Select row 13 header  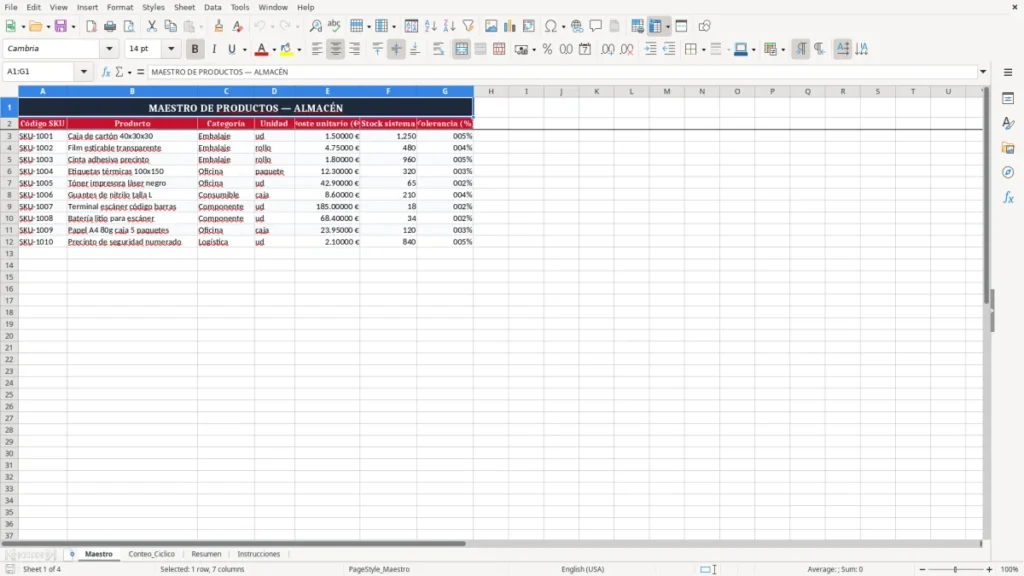tap(9, 253)
